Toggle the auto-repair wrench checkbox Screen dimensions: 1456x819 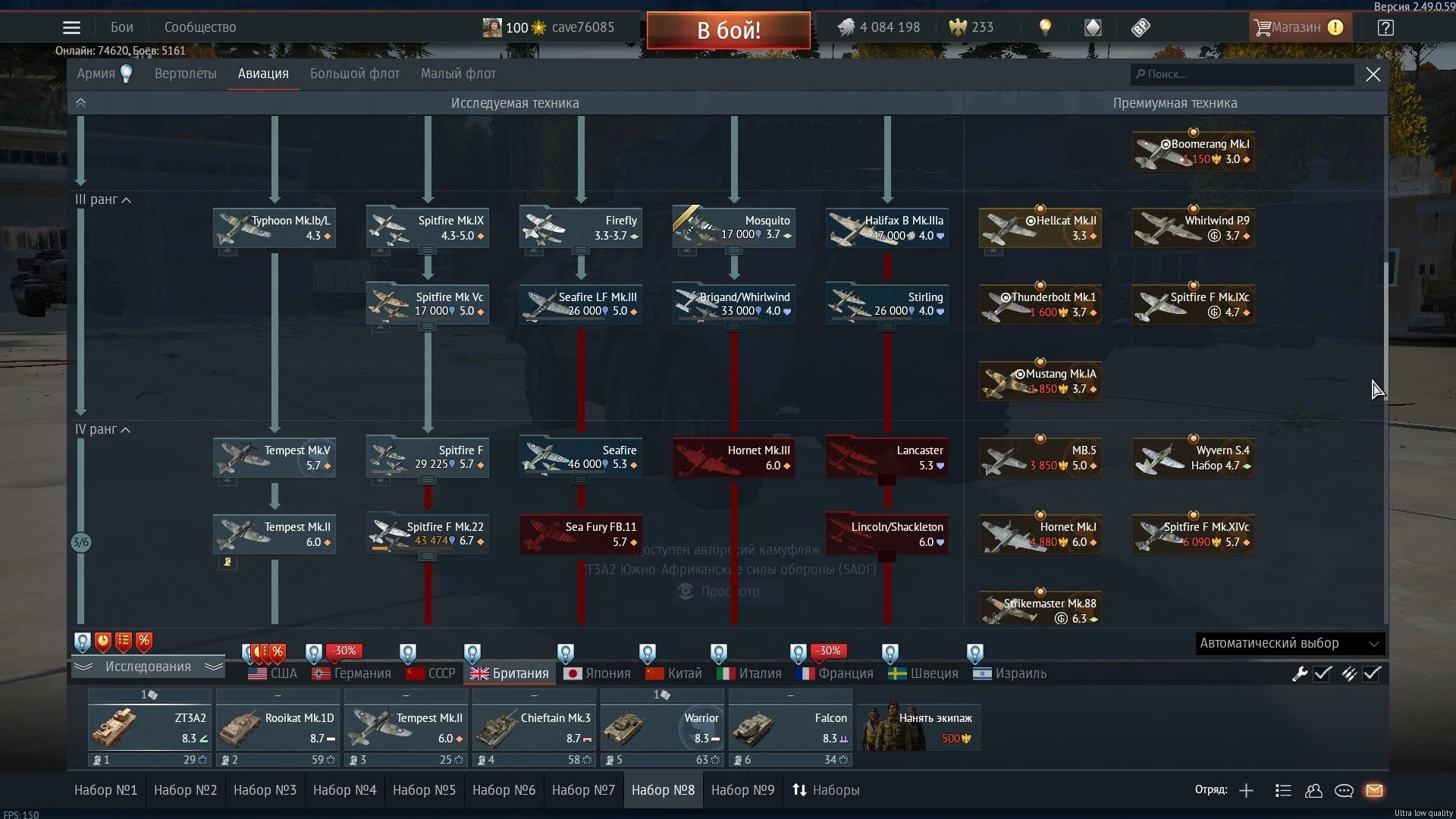1323,673
